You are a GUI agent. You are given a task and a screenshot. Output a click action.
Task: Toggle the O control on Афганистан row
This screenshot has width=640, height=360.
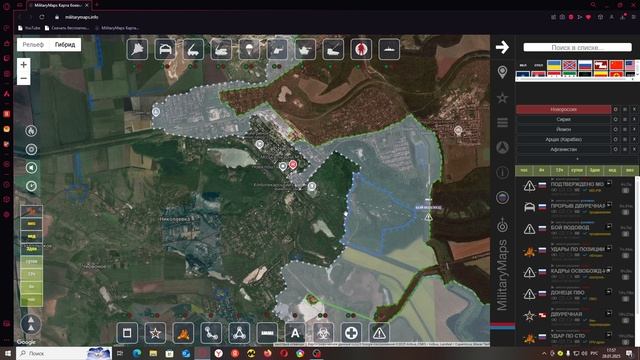click(x=616, y=149)
